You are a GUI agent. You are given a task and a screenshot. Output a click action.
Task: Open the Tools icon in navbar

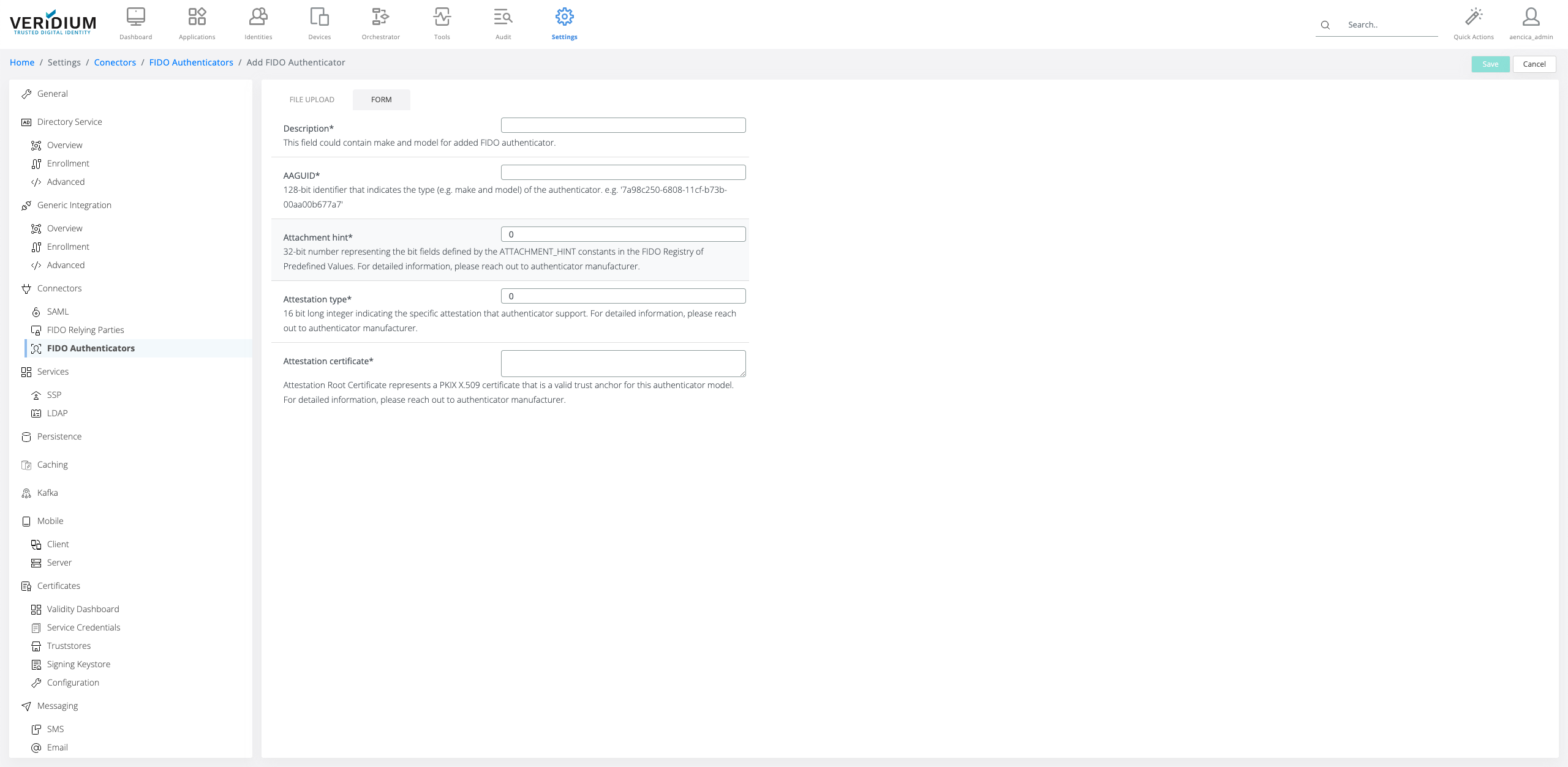click(442, 17)
